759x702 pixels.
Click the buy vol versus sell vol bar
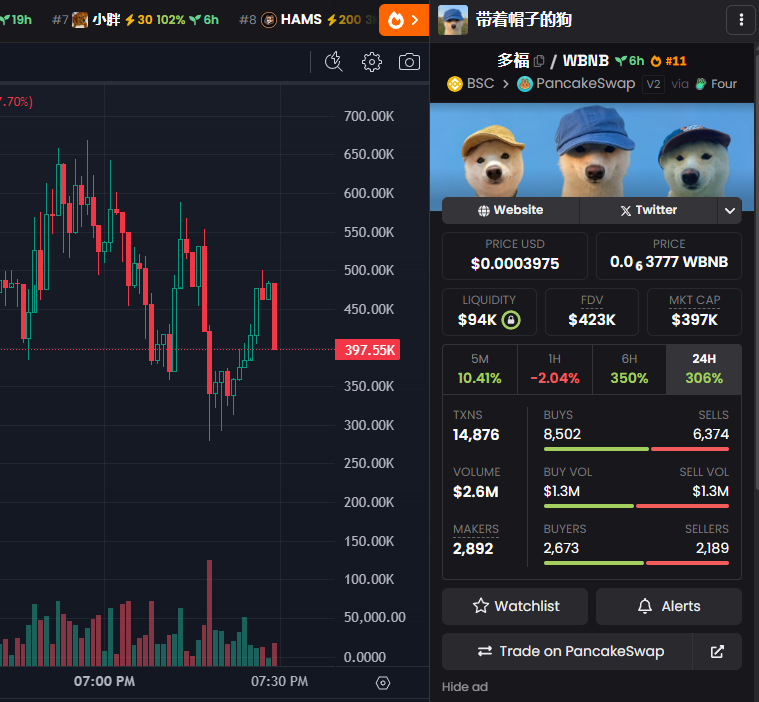tap(636, 506)
